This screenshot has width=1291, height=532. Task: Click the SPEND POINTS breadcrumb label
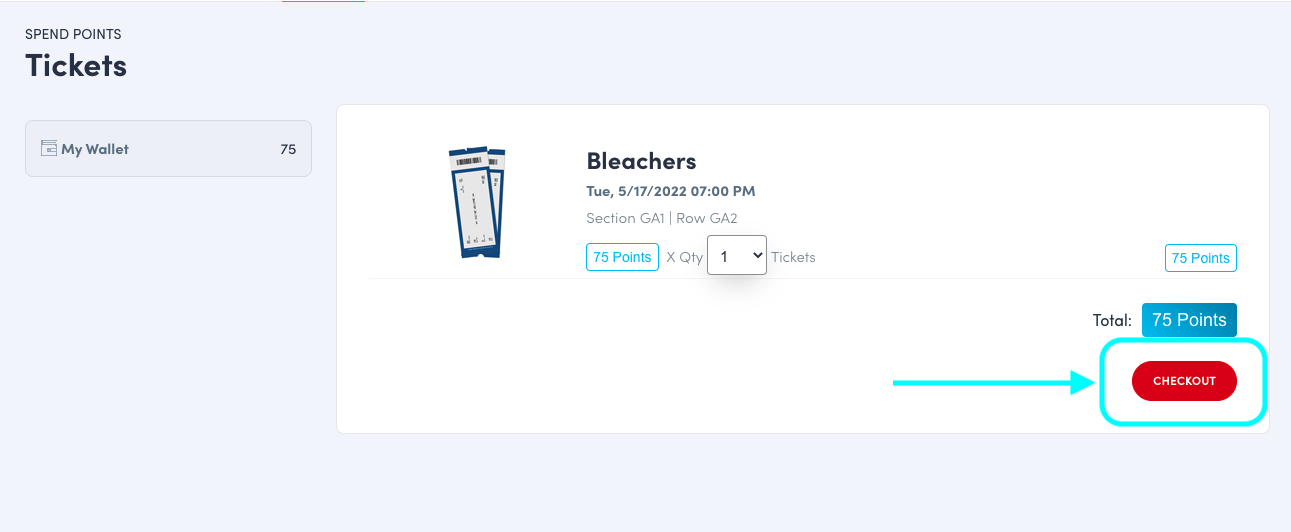(73, 34)
